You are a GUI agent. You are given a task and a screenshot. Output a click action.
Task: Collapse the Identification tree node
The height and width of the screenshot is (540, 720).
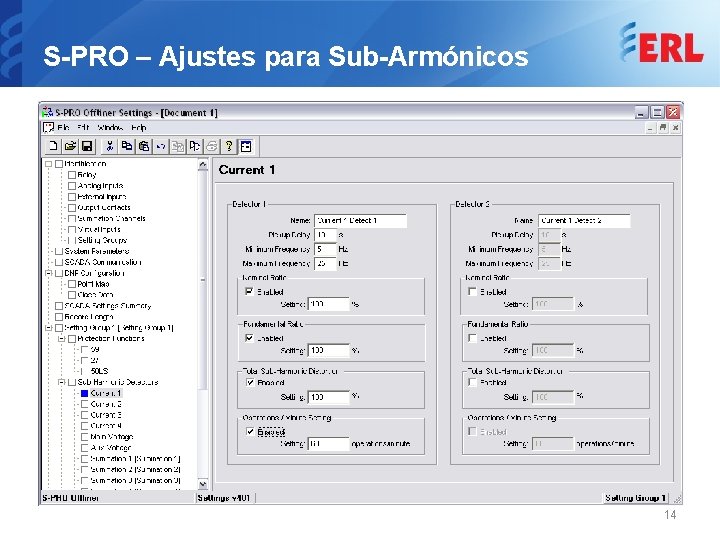pyautogui.click(x=49, y=163)
